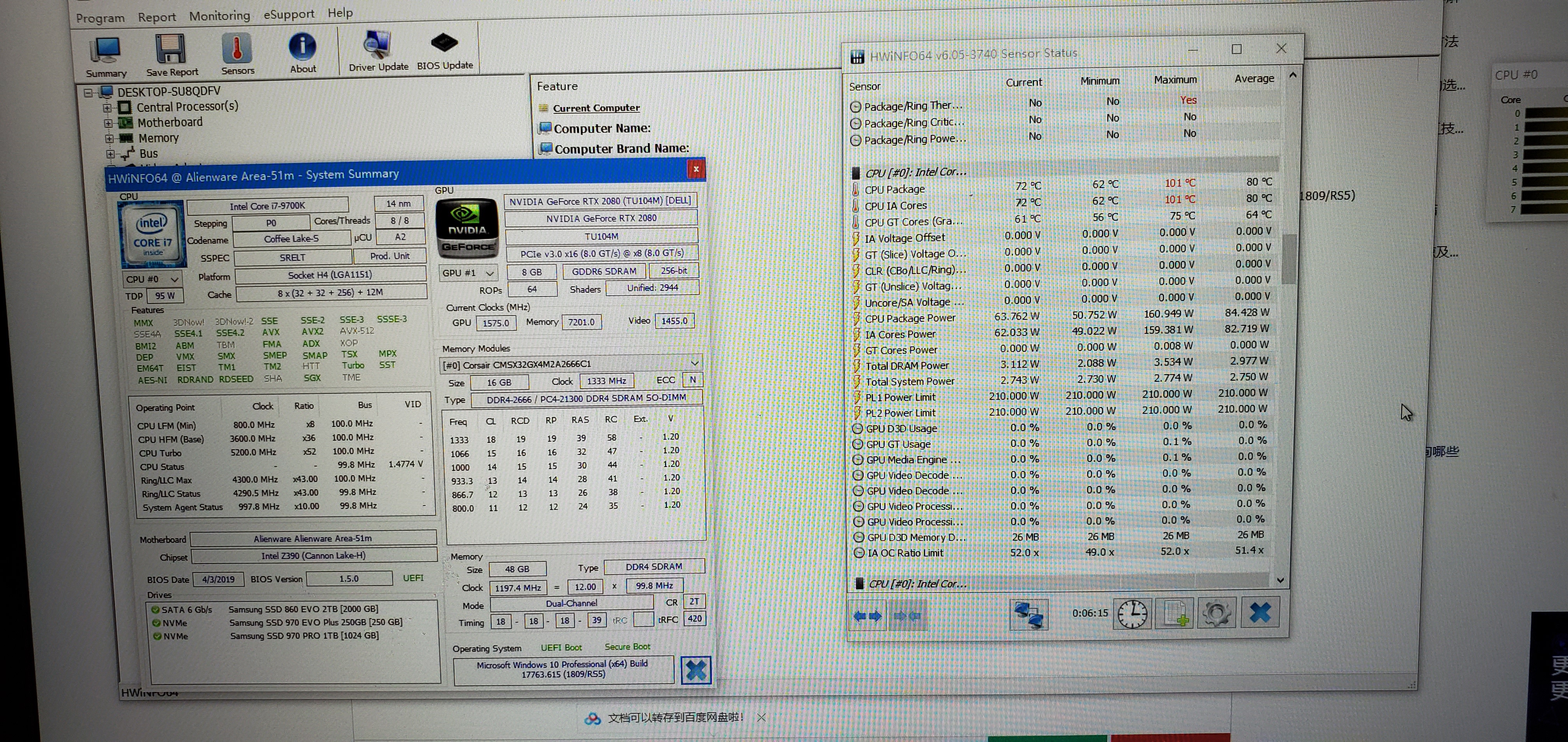Select the CPU Package sensor row
This screenshot has height=742, width=1568.
[x=1063, y=185]
